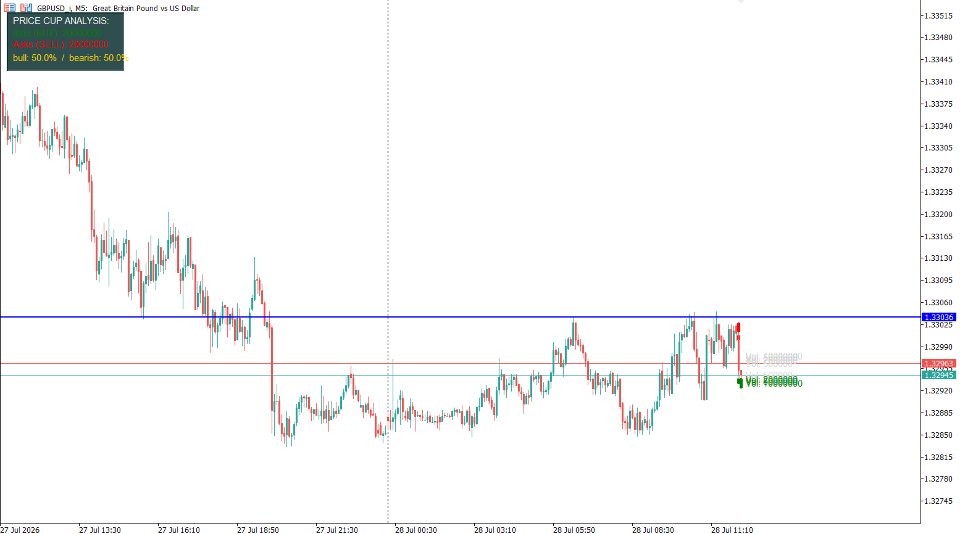Click the 1.33200 price scale mark
960x534 pixels.
[x=939, y=214]
